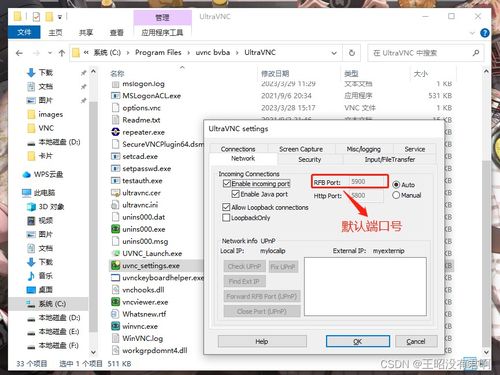This screenshot has width=500, height=375.
Task: Click the Cancel button
Action: [416, 341]
